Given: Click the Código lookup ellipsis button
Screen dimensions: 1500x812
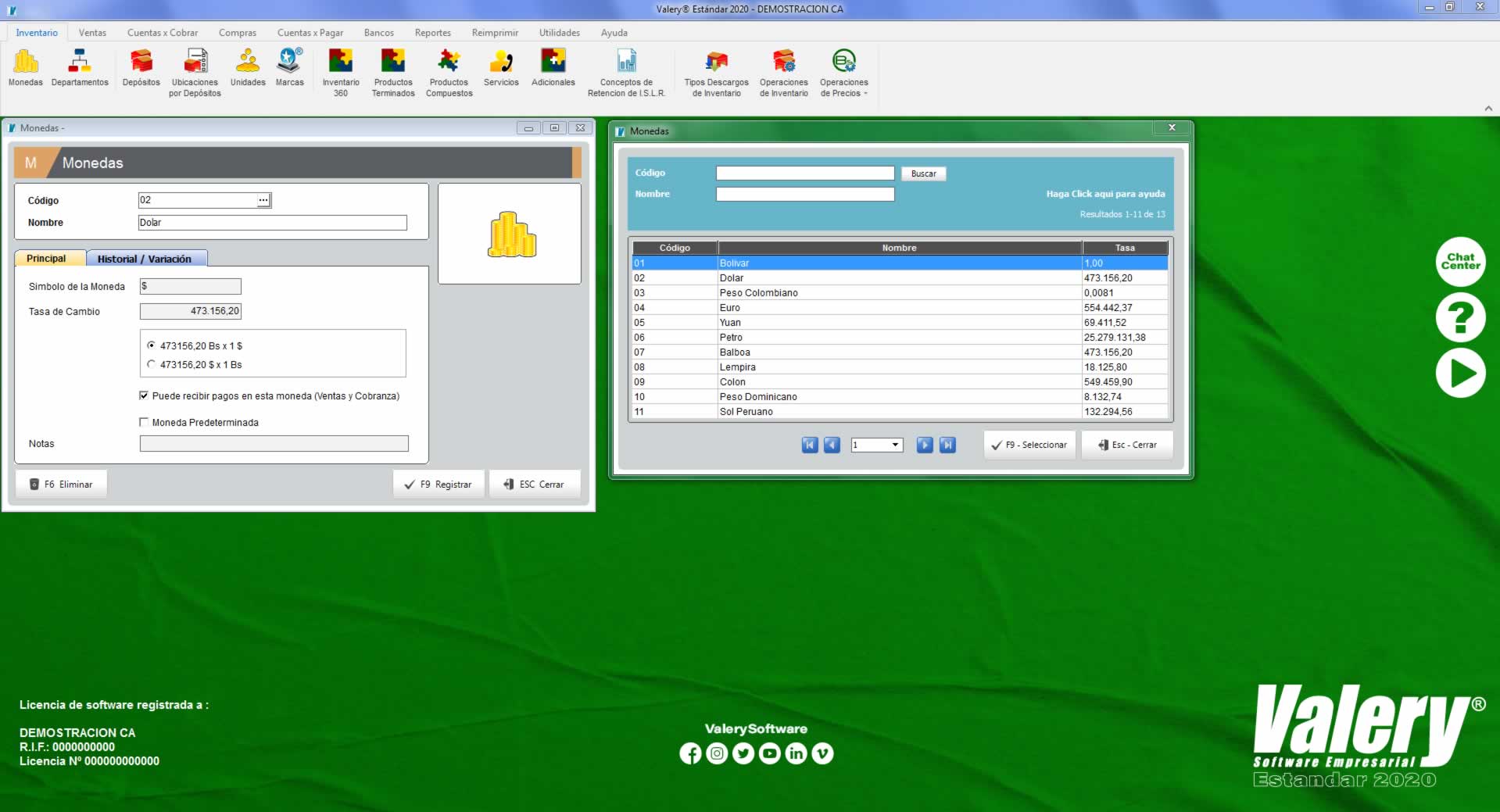Looking at the screenshot, I should pos(263,200).
